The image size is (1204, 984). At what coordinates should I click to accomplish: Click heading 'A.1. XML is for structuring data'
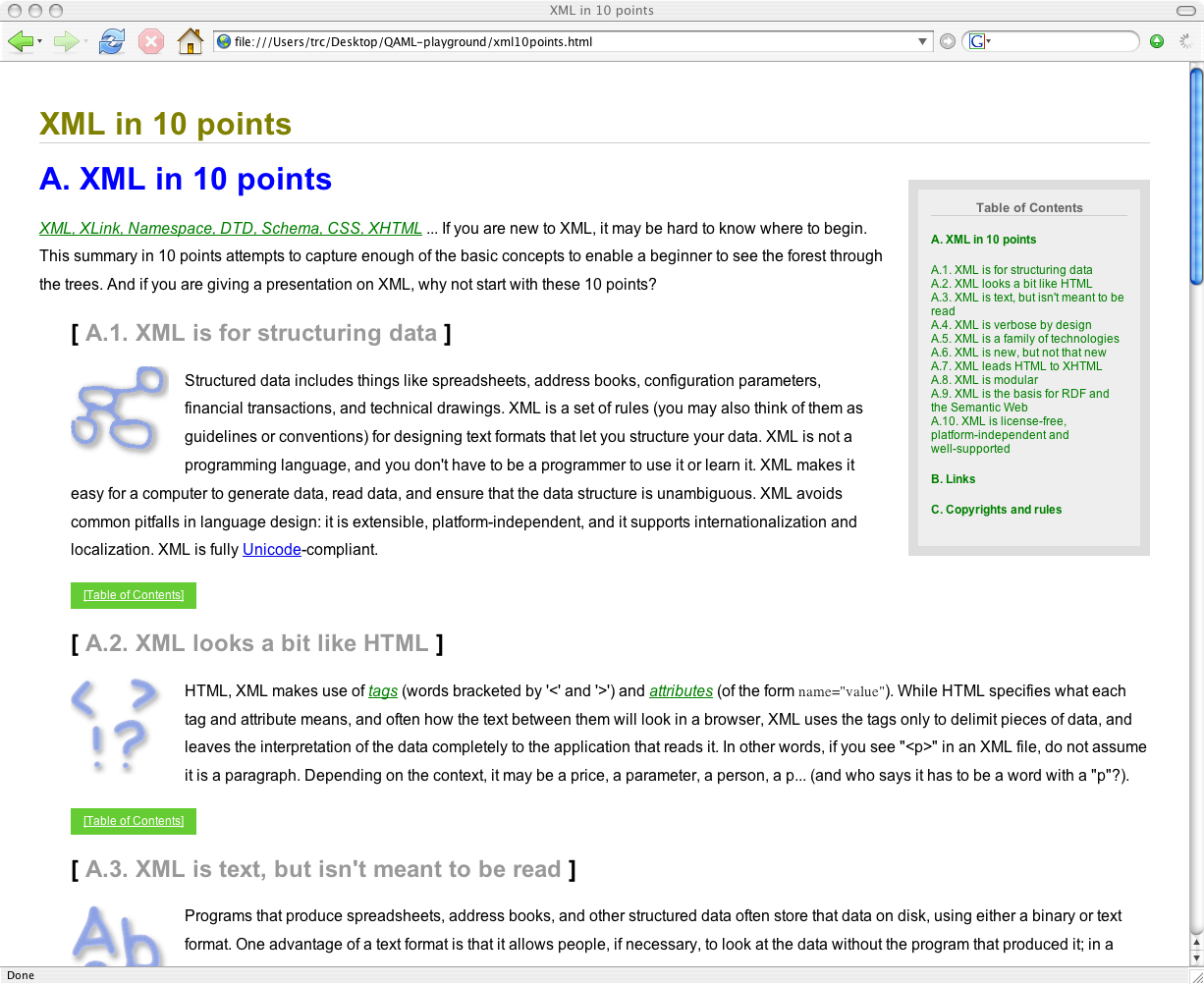pos(261,333)
